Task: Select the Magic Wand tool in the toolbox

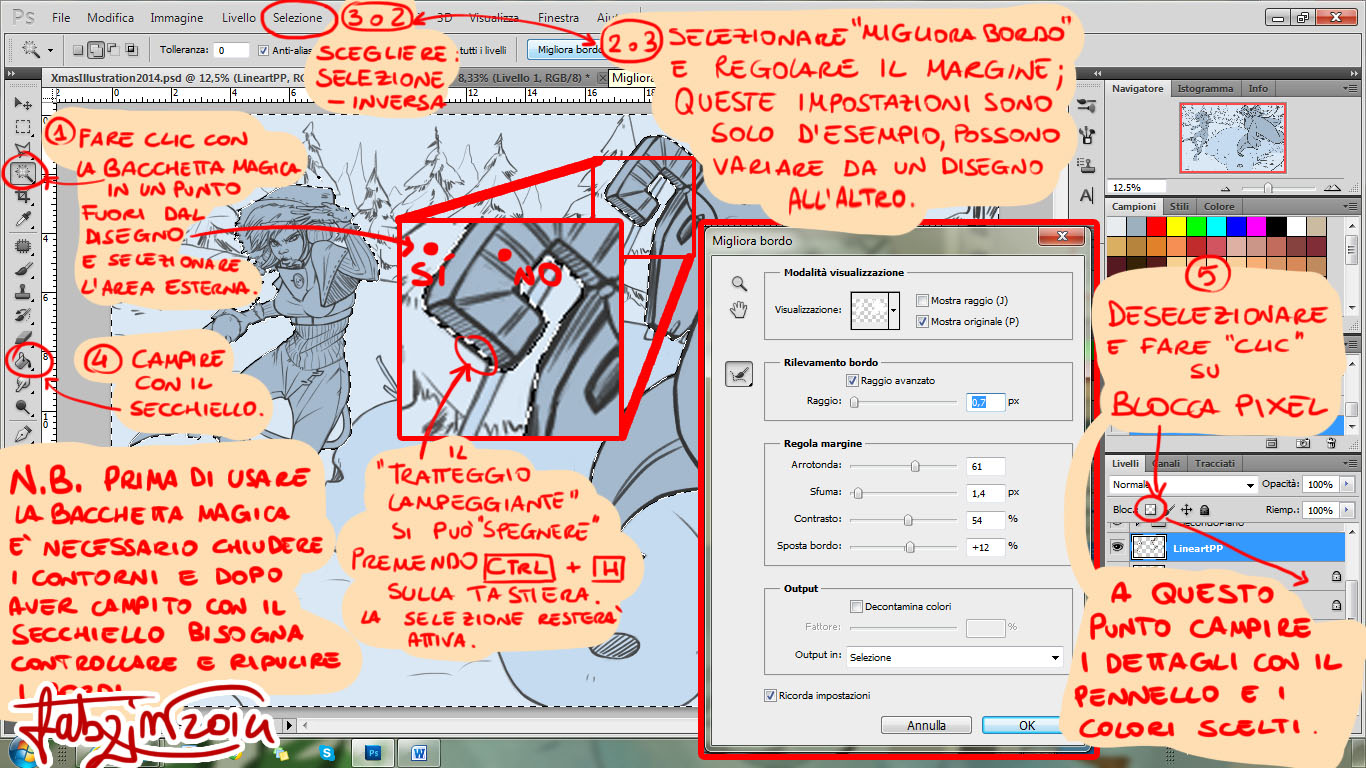Action: (x=22, y=174)
